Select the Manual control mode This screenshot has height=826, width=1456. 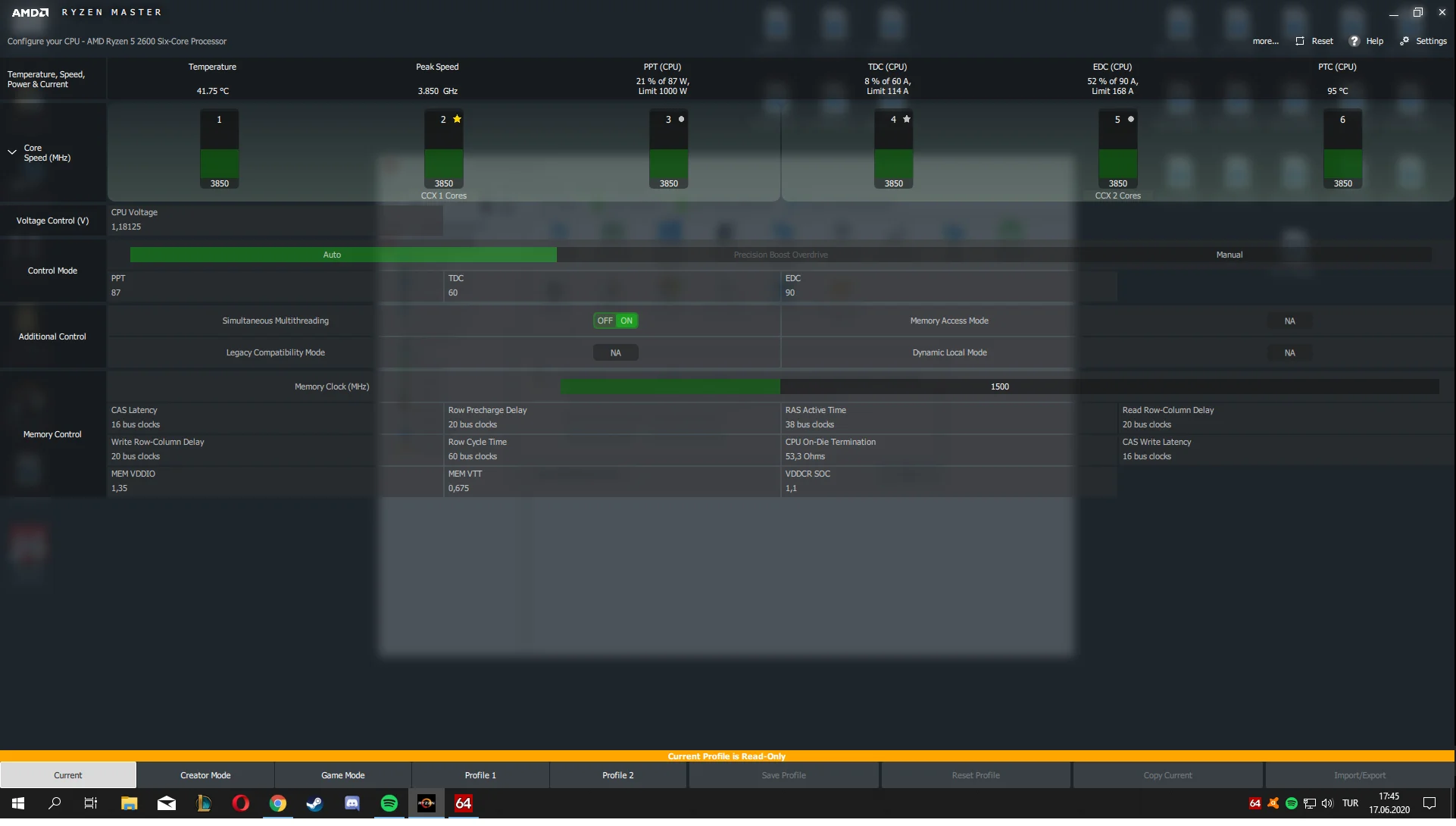pyautogui.click(x=1229, y=255)
